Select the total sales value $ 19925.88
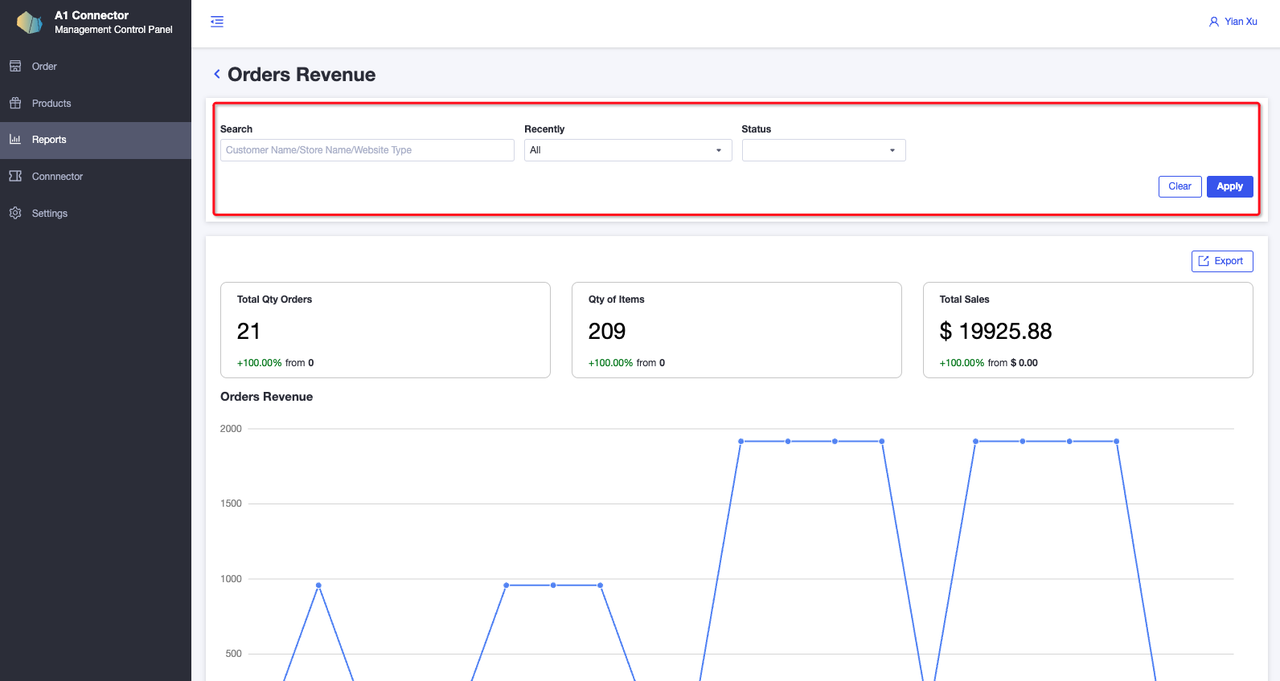 (x=996, y=331)
